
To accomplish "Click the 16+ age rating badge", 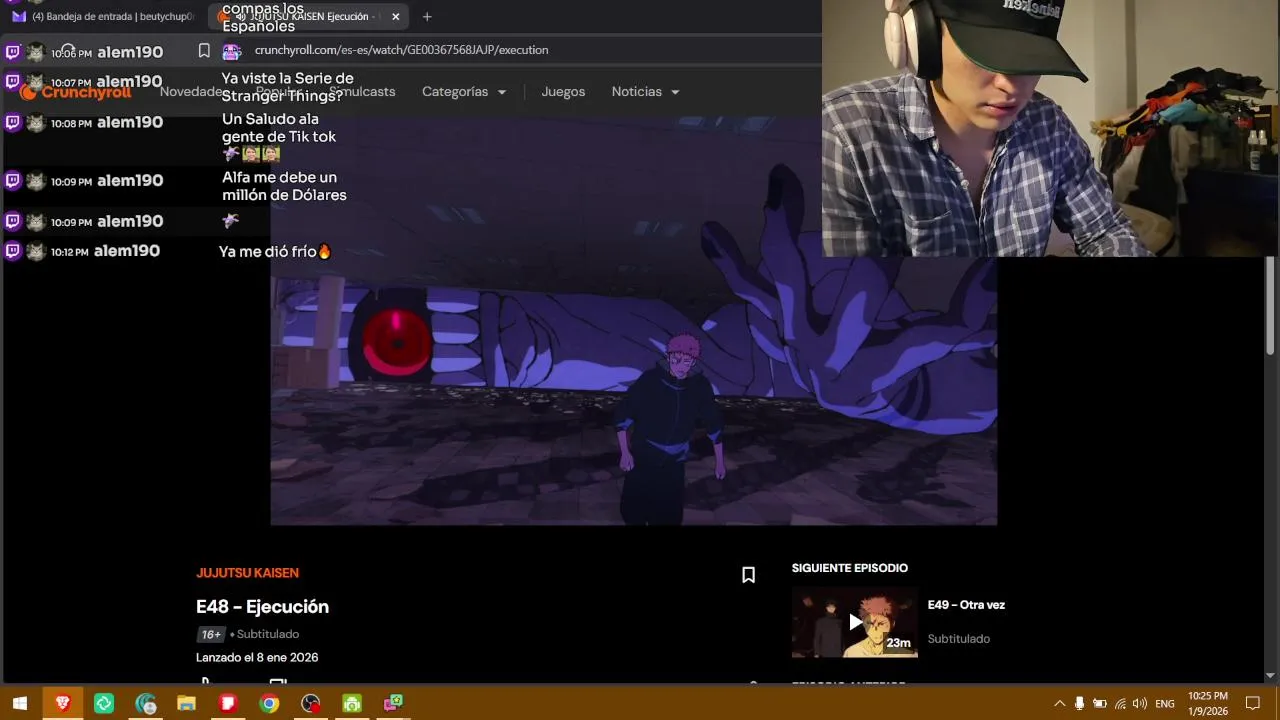I will pyautogui.click(x=210, y=634).
